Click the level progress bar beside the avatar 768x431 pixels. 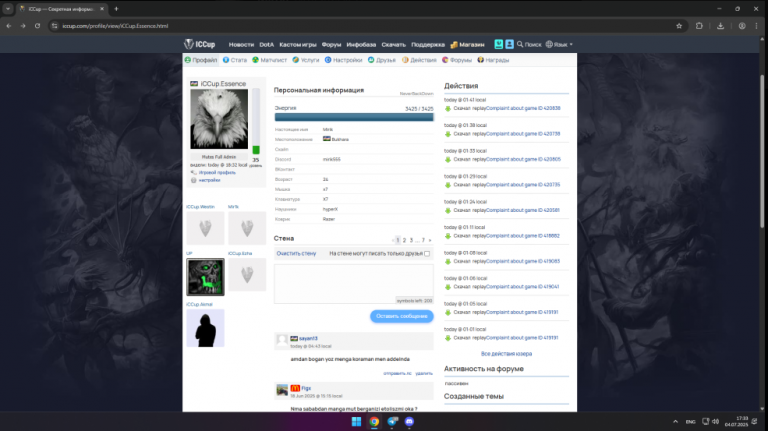[x=256, y=121]
